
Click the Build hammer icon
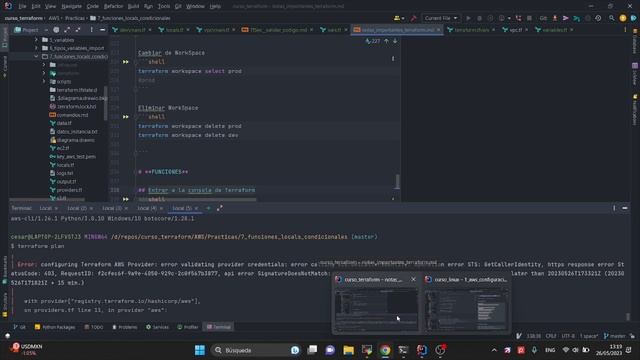413,18
